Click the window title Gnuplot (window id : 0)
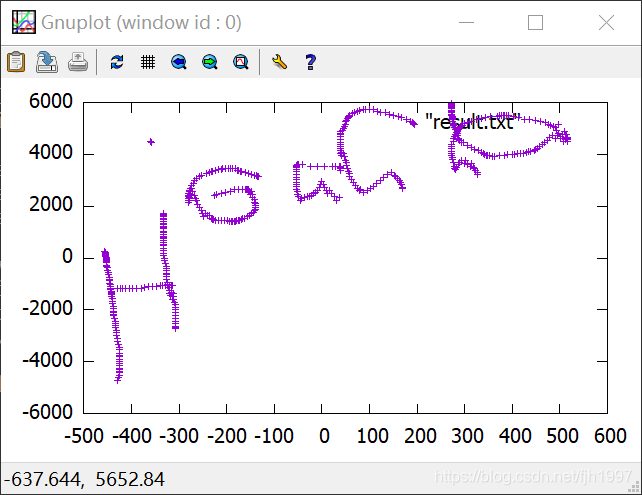Screen dimensions: 642x495 [x=141, y=23]
